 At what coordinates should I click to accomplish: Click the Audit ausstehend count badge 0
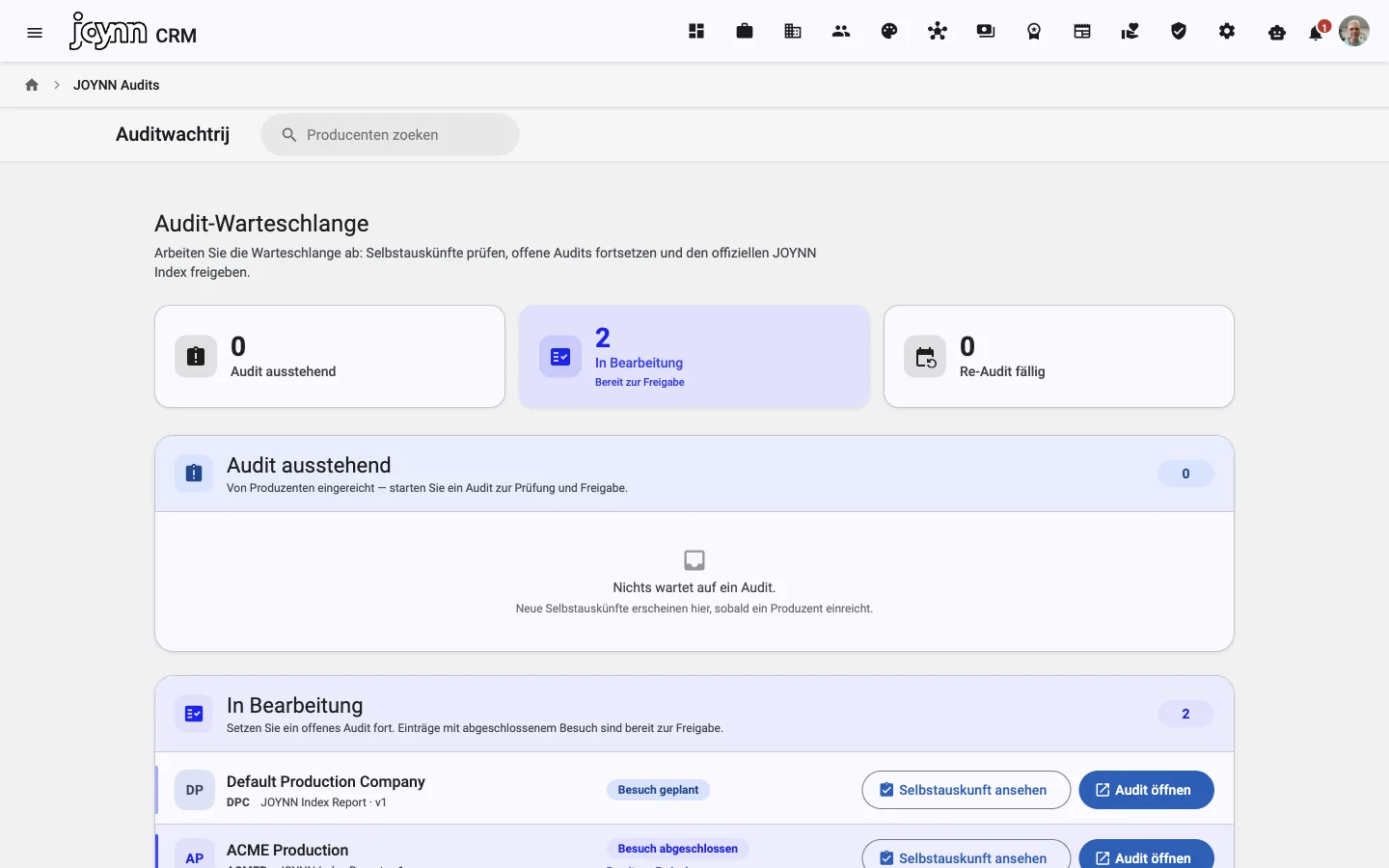[1185, 474]
